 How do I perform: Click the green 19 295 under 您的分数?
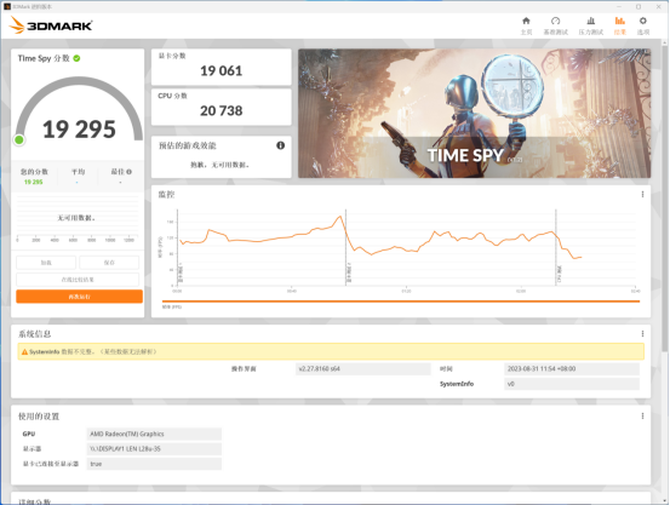coord(33,182)
